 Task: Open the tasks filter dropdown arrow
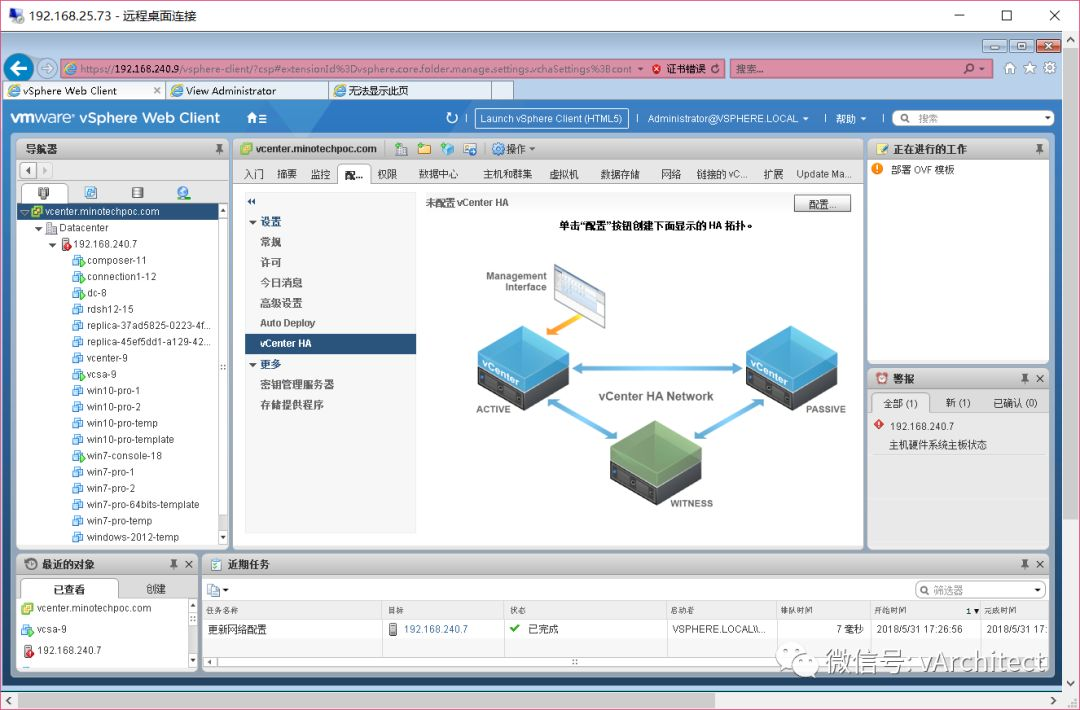pyautogui.click(x=1037, y=590)
